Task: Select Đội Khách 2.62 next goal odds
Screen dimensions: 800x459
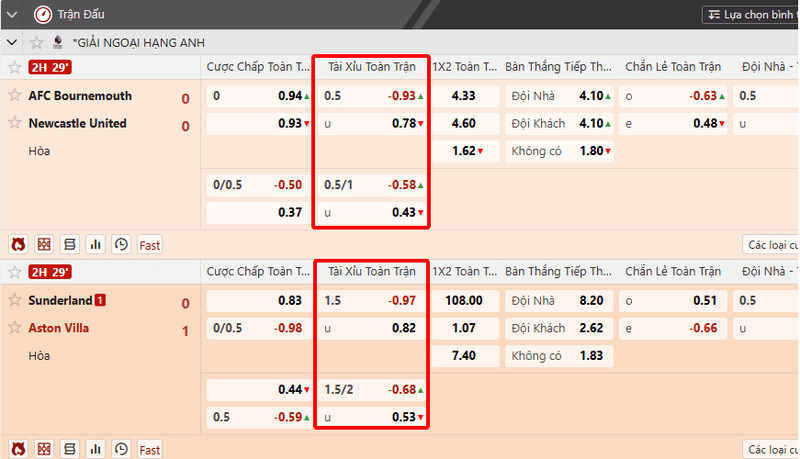Action: click(559, 328)
